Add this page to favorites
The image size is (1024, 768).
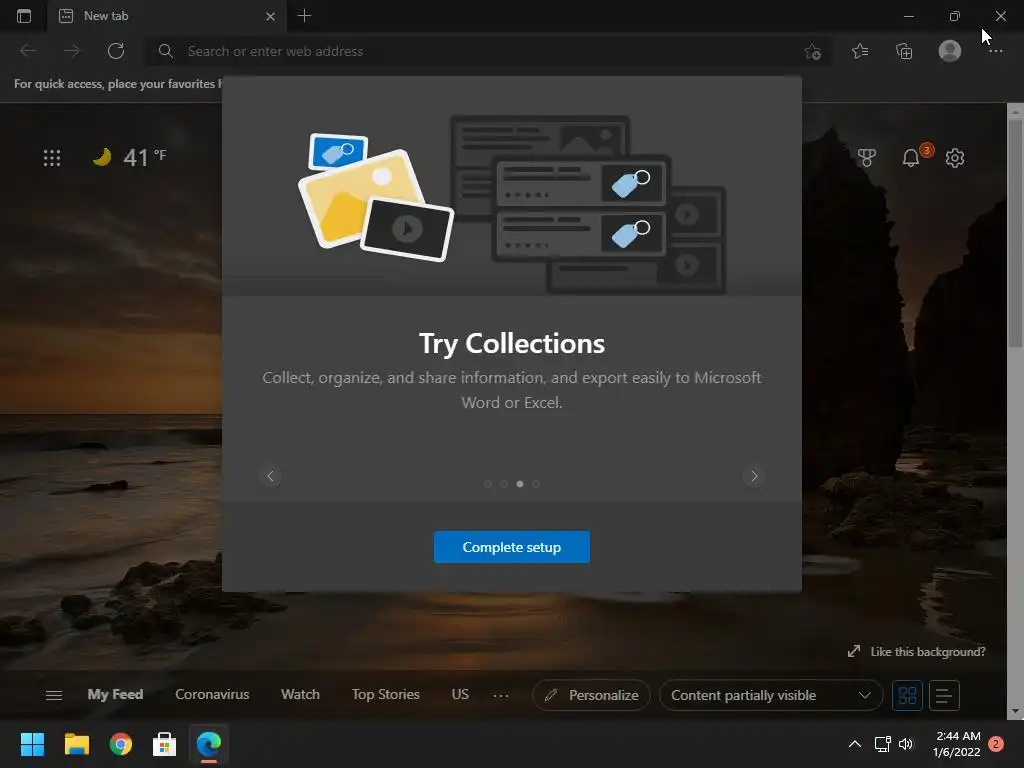click(812, 52)
